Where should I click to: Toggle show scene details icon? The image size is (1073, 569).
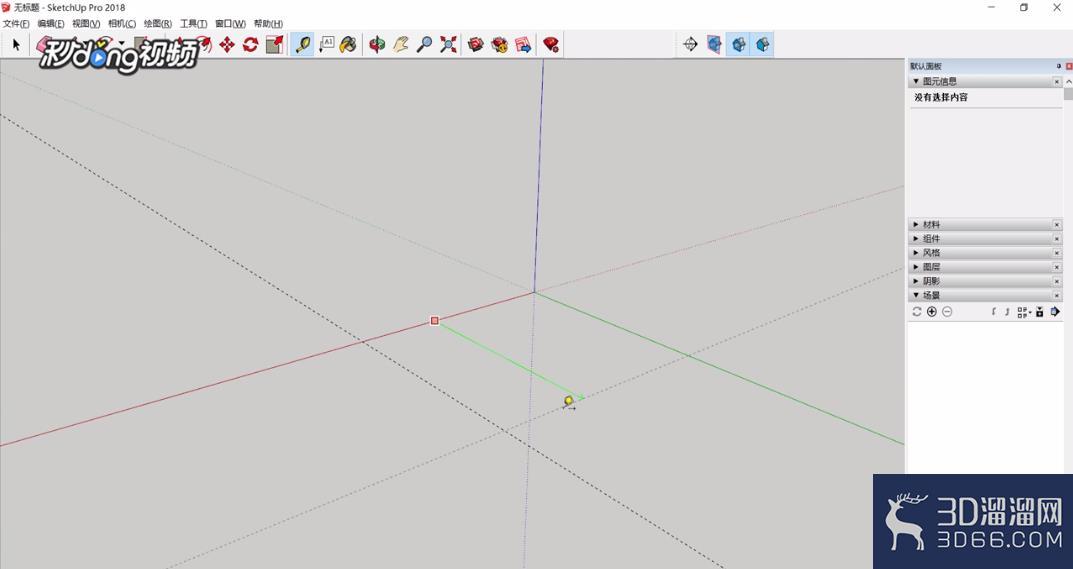1039,312
